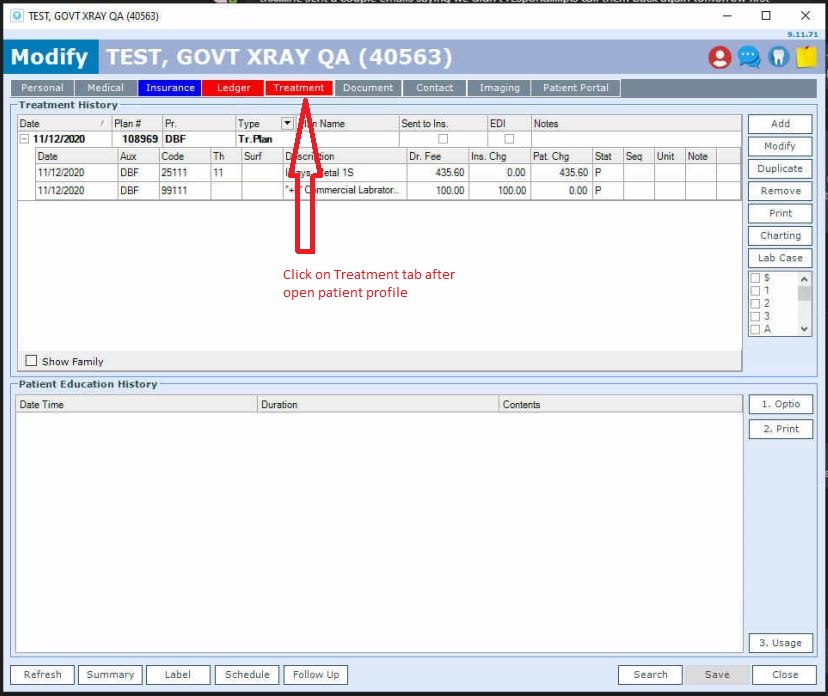The height and width of the screenshot is (696, 828).
Task: Click the Duplicate button
Action: coord(780,169)
